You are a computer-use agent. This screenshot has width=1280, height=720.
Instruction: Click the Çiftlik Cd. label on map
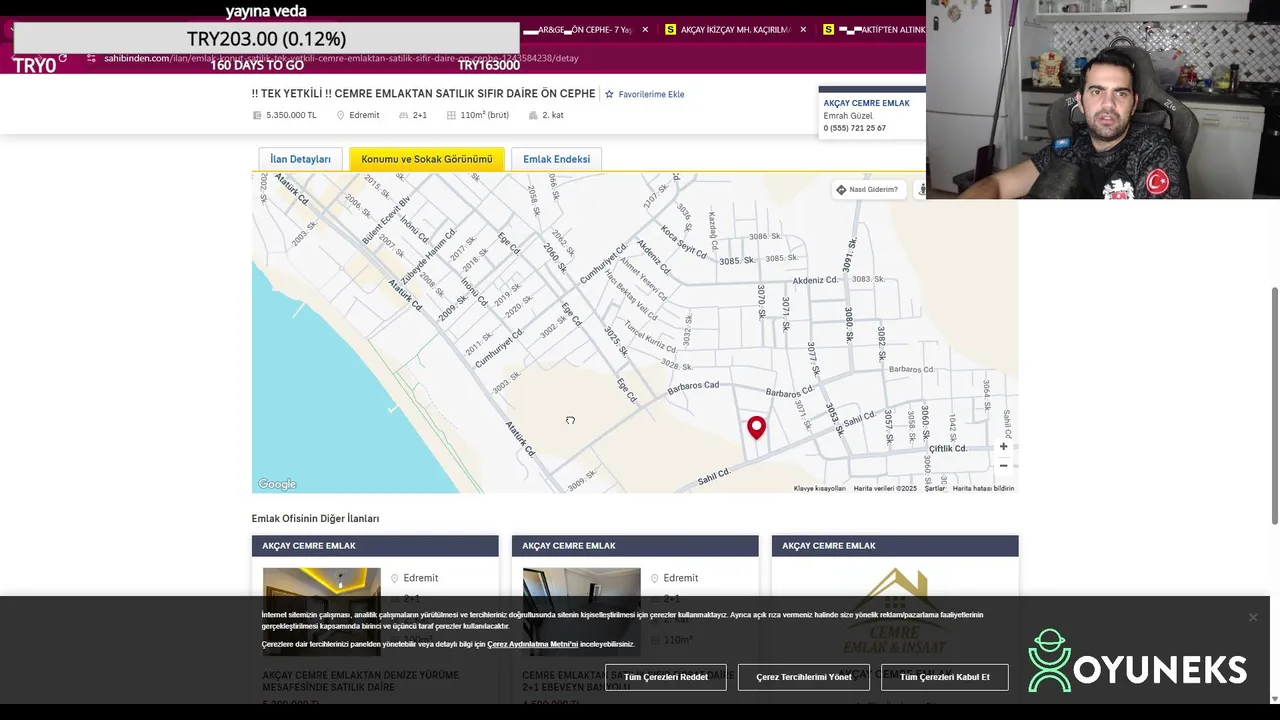coord(948,449)
